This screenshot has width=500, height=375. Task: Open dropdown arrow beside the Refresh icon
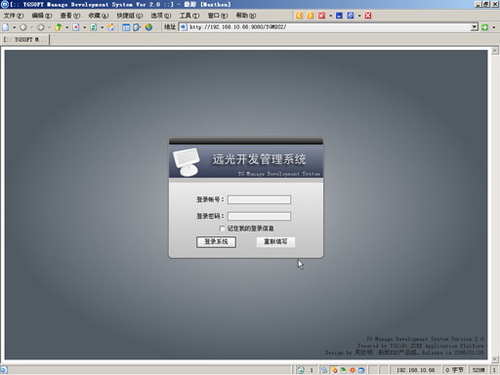(102, 27)
